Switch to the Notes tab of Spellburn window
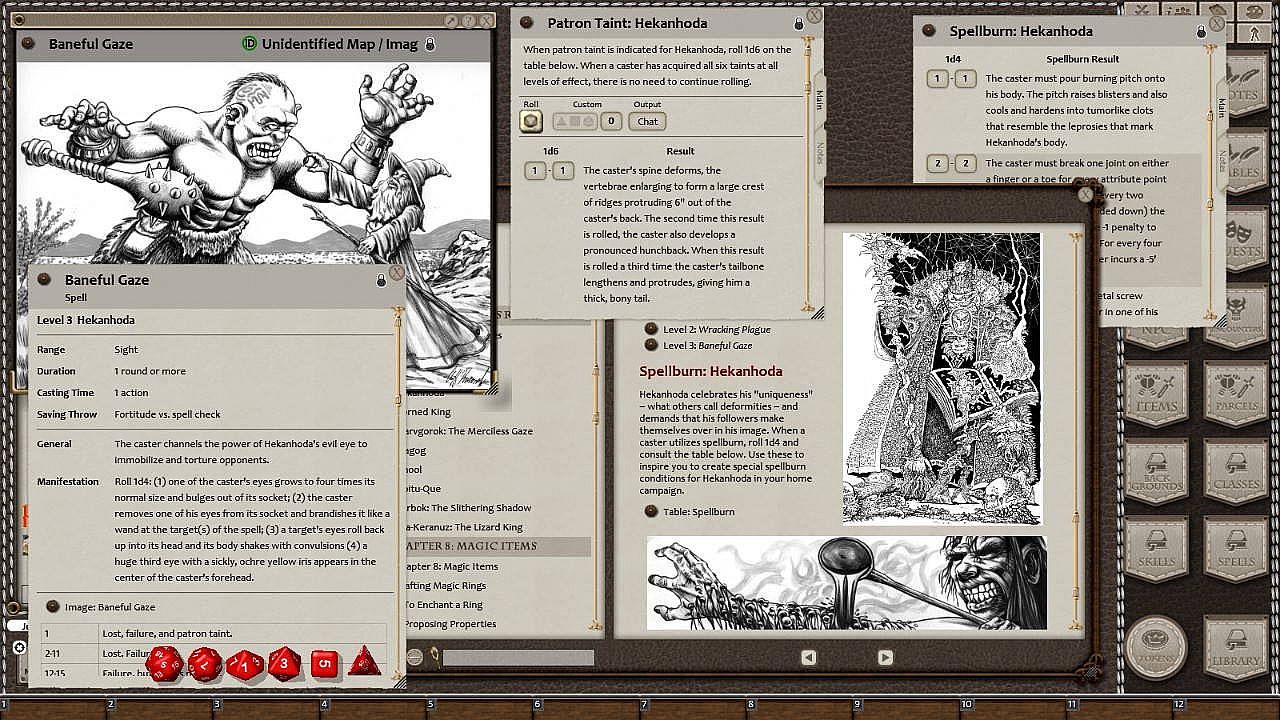 (1222, 161)
